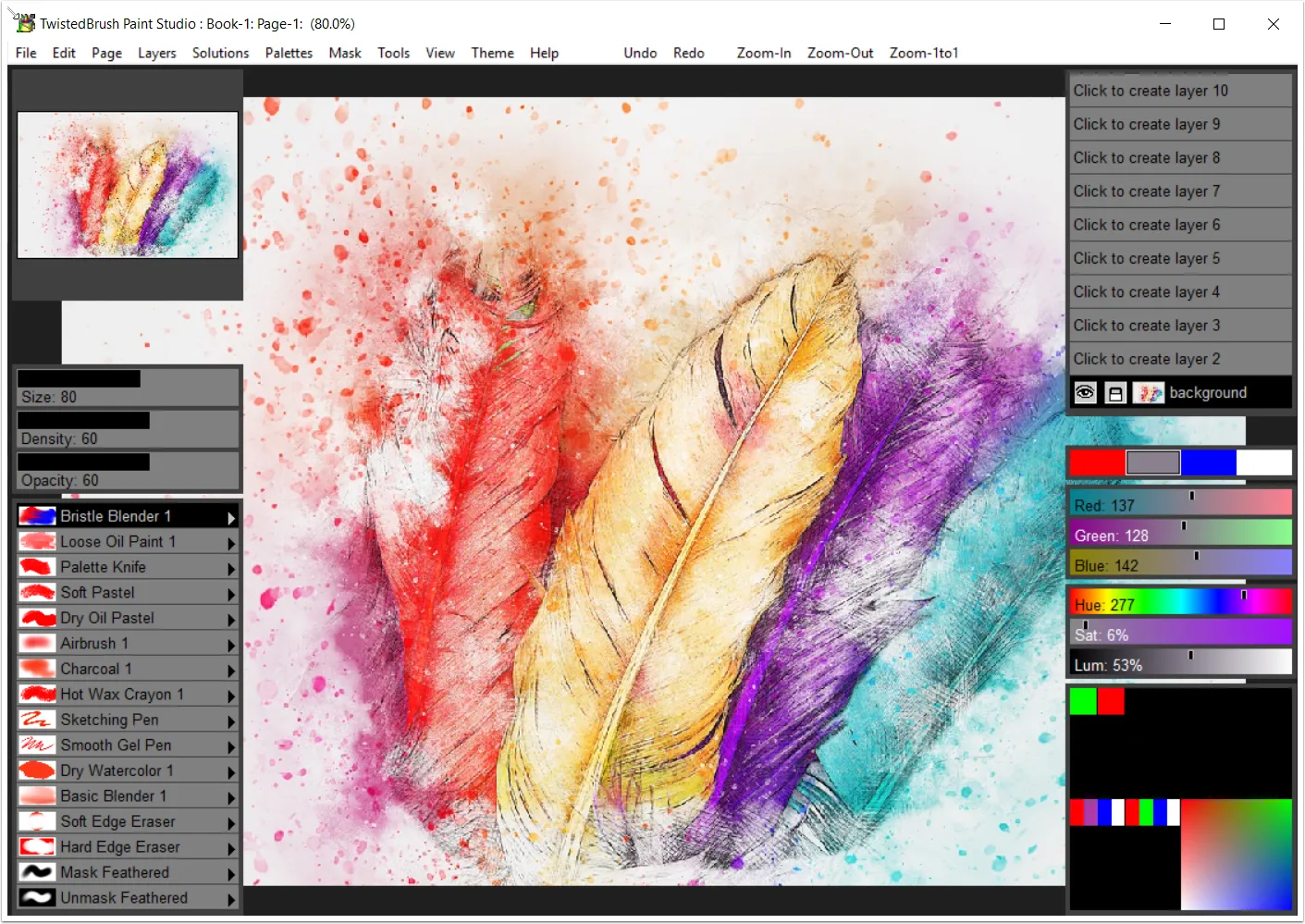1305x924 pixels.
Task: Toggle the lock on the background layer
Action: (1115, 392)
